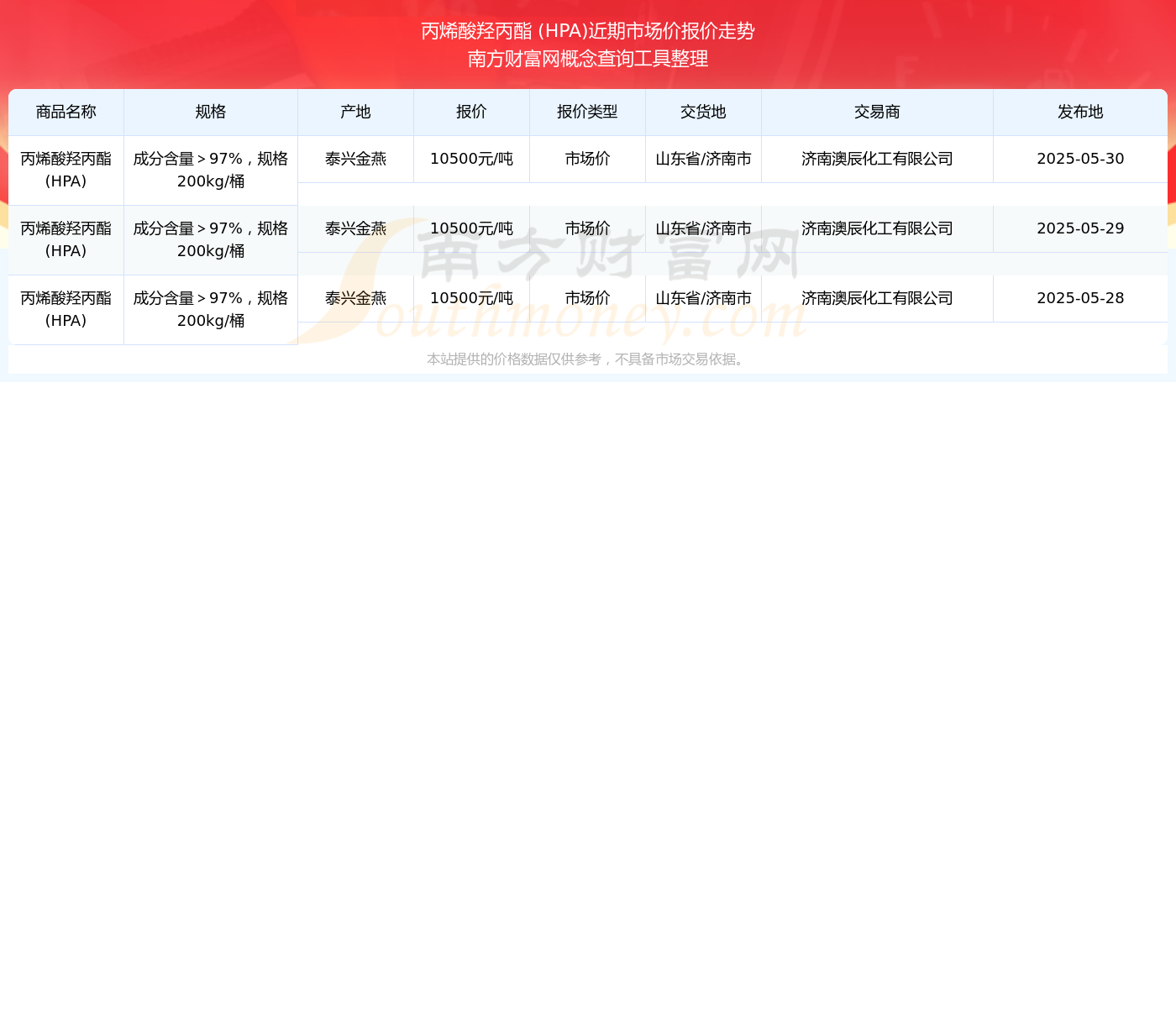Click 市场价 in the 2025-05-28 row
The height and width of the screenshot is (1012, 1176).
(x=588, y=299)
